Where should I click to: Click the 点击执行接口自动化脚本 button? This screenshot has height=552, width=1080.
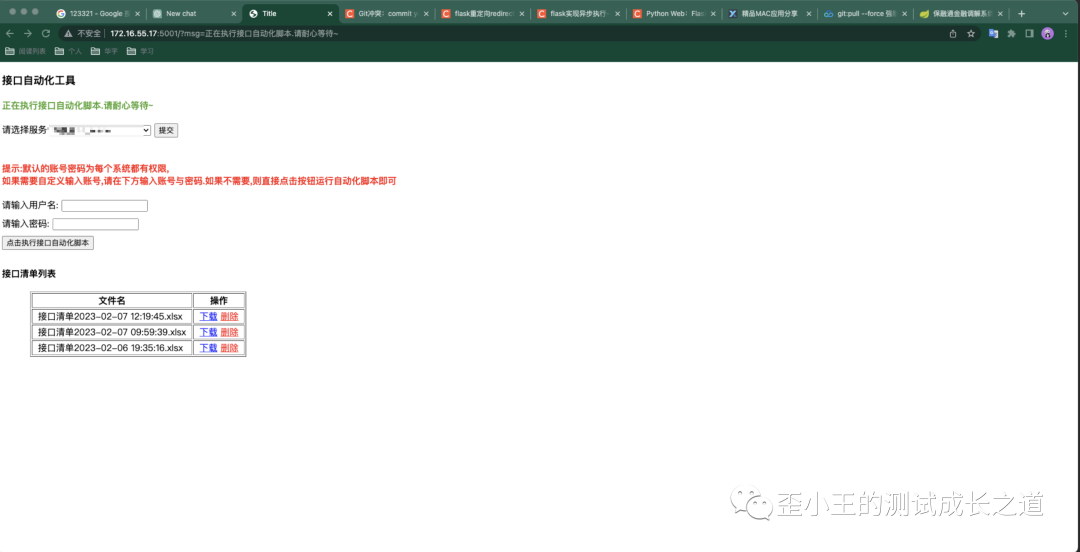pos(48,243)
